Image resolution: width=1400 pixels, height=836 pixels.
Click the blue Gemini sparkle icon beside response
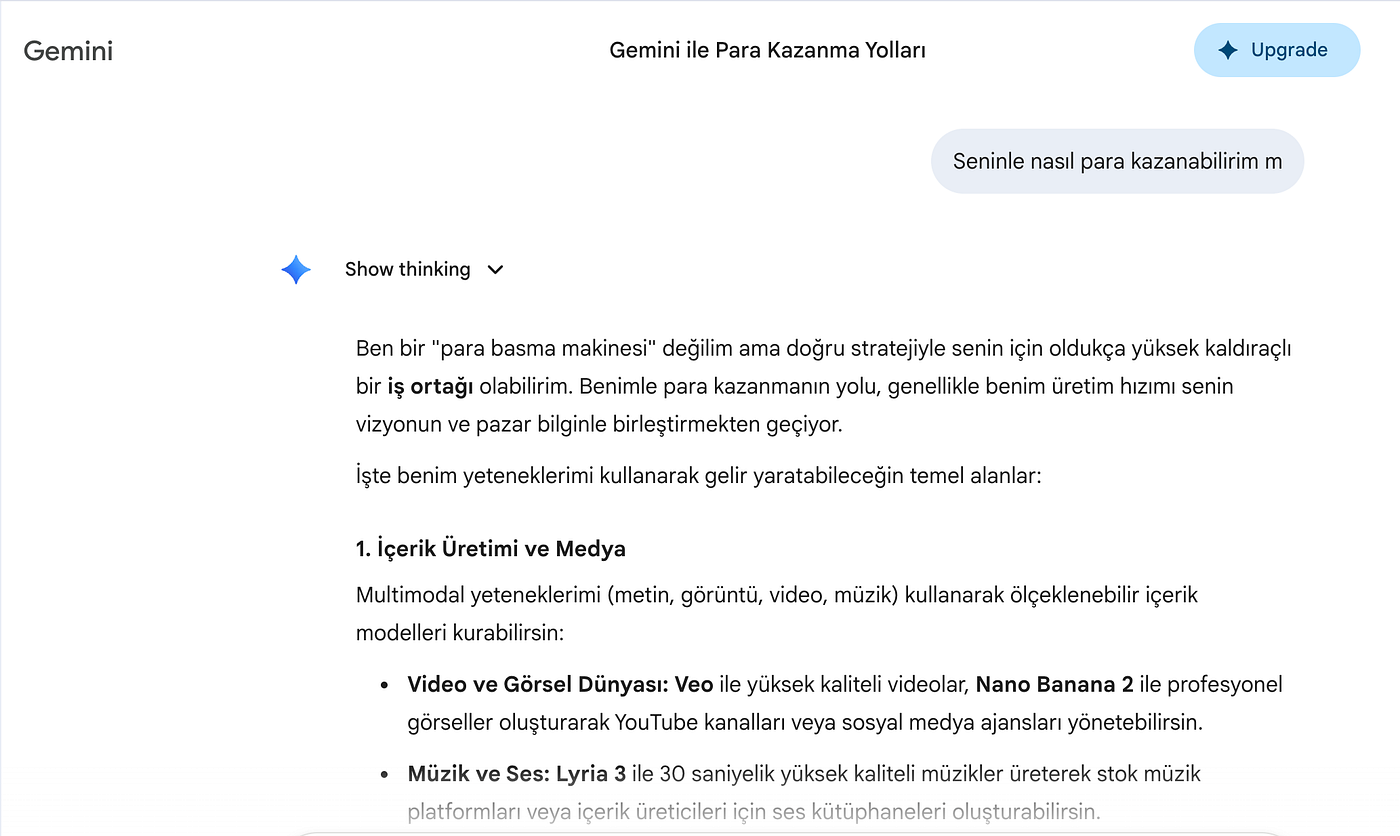[x=296, y=269]
